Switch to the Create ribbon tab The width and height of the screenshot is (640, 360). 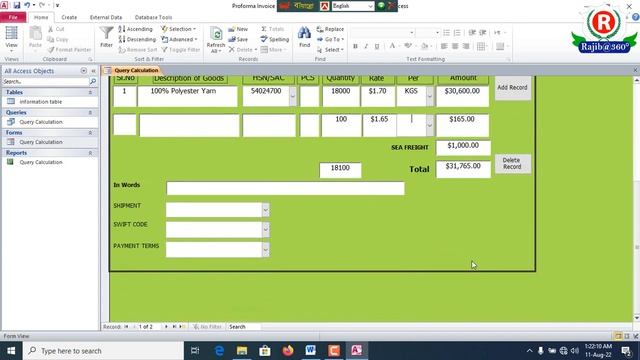69,17
